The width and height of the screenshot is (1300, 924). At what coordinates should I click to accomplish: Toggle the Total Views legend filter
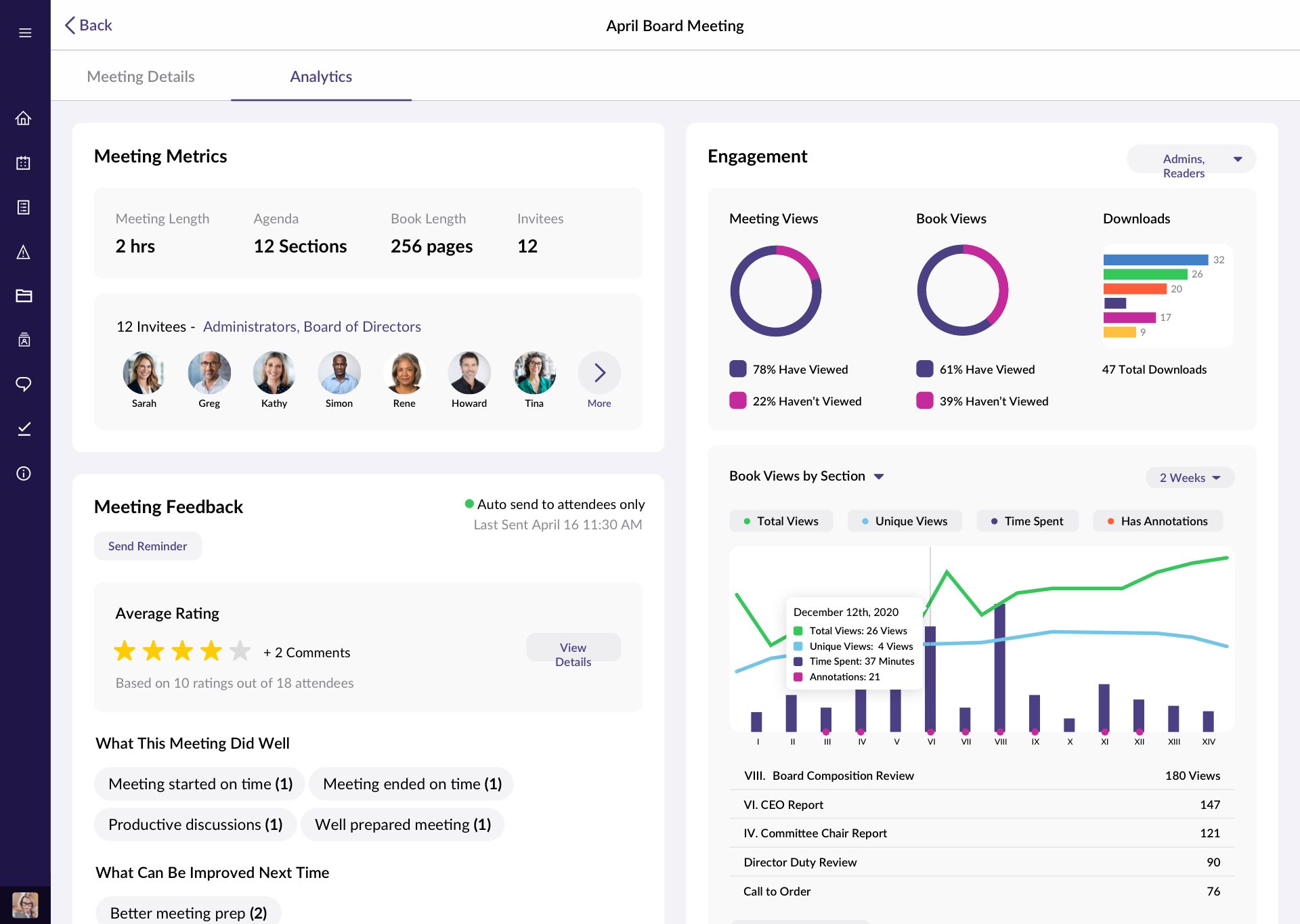(x=781, y=521)
